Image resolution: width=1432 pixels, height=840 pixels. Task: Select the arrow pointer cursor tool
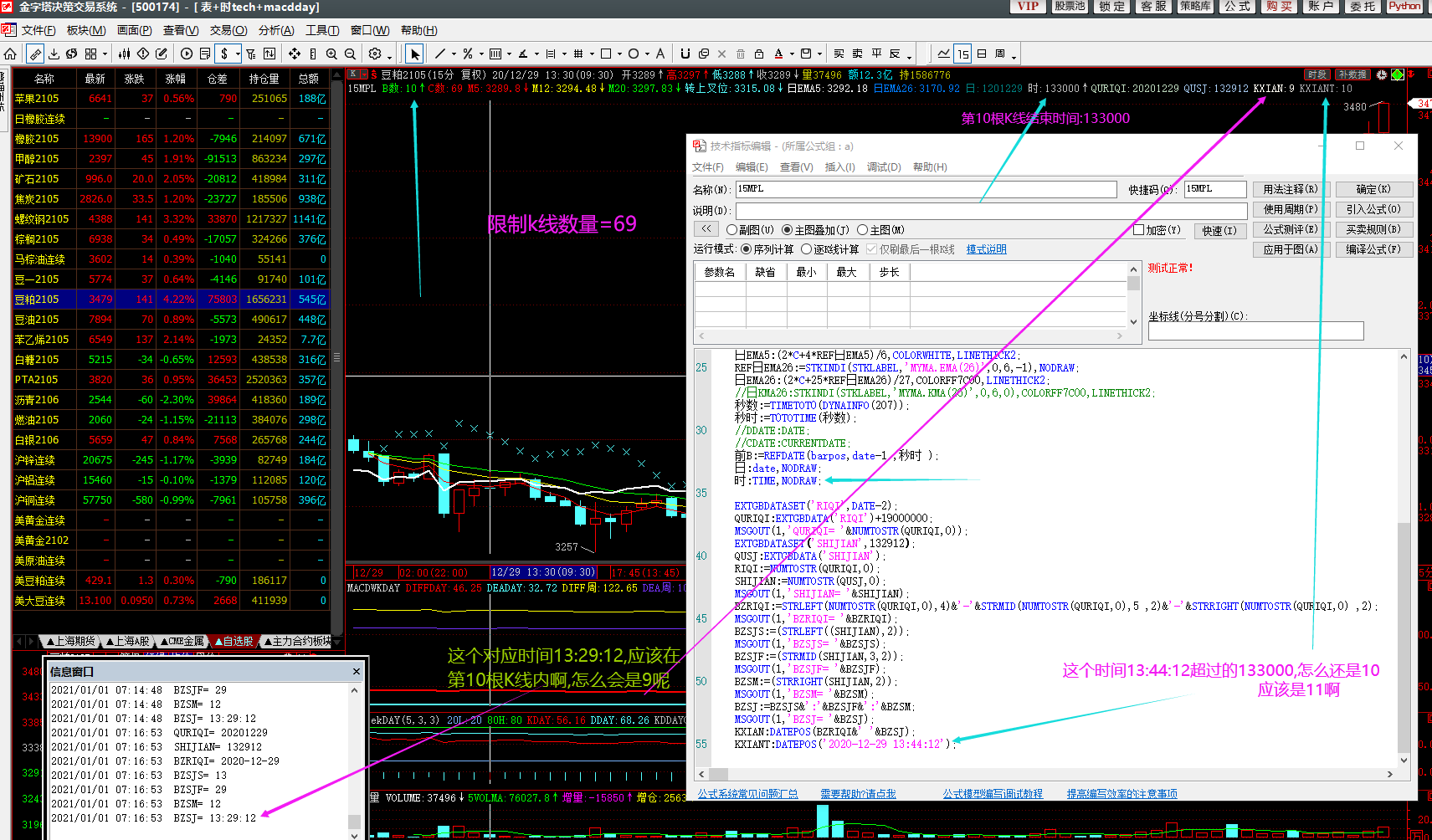click(x=414, y=54)
